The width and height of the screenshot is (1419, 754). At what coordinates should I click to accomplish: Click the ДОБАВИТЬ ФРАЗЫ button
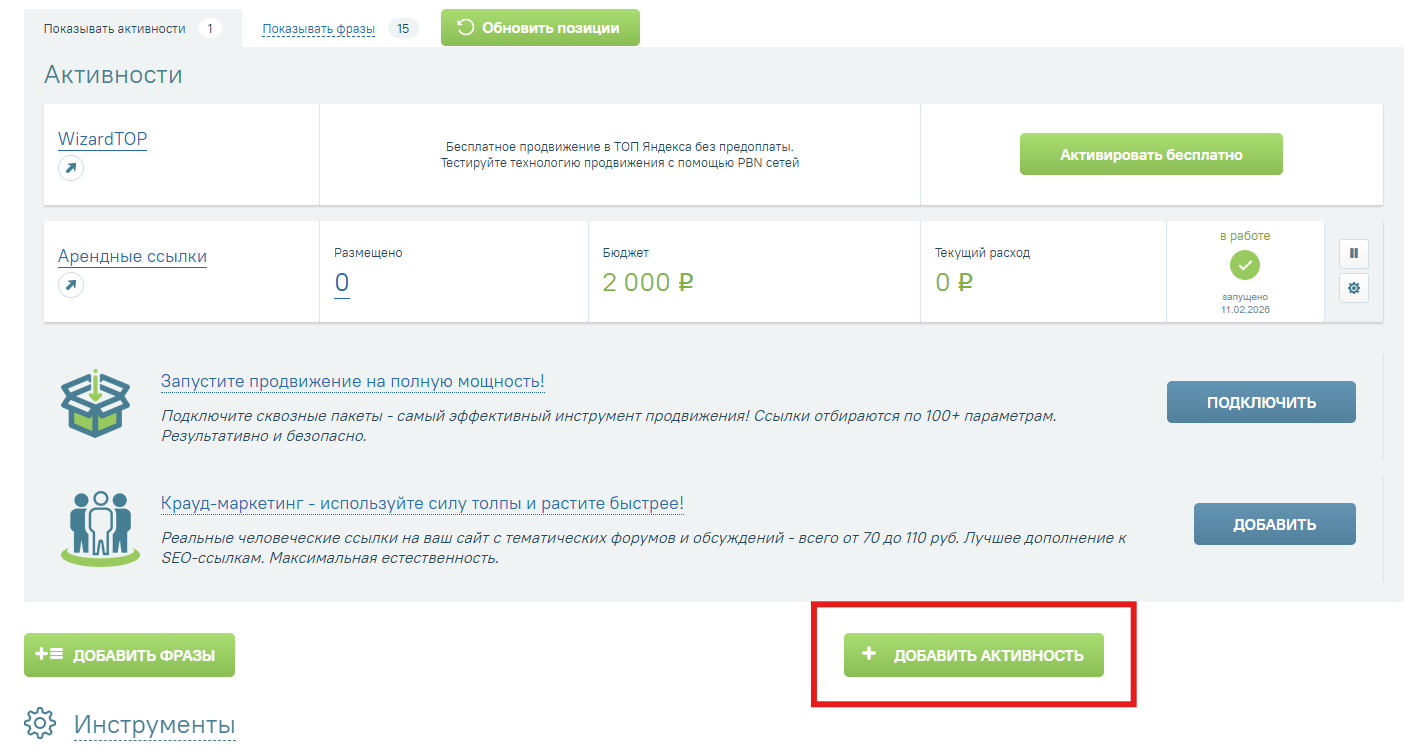point(129,655)
